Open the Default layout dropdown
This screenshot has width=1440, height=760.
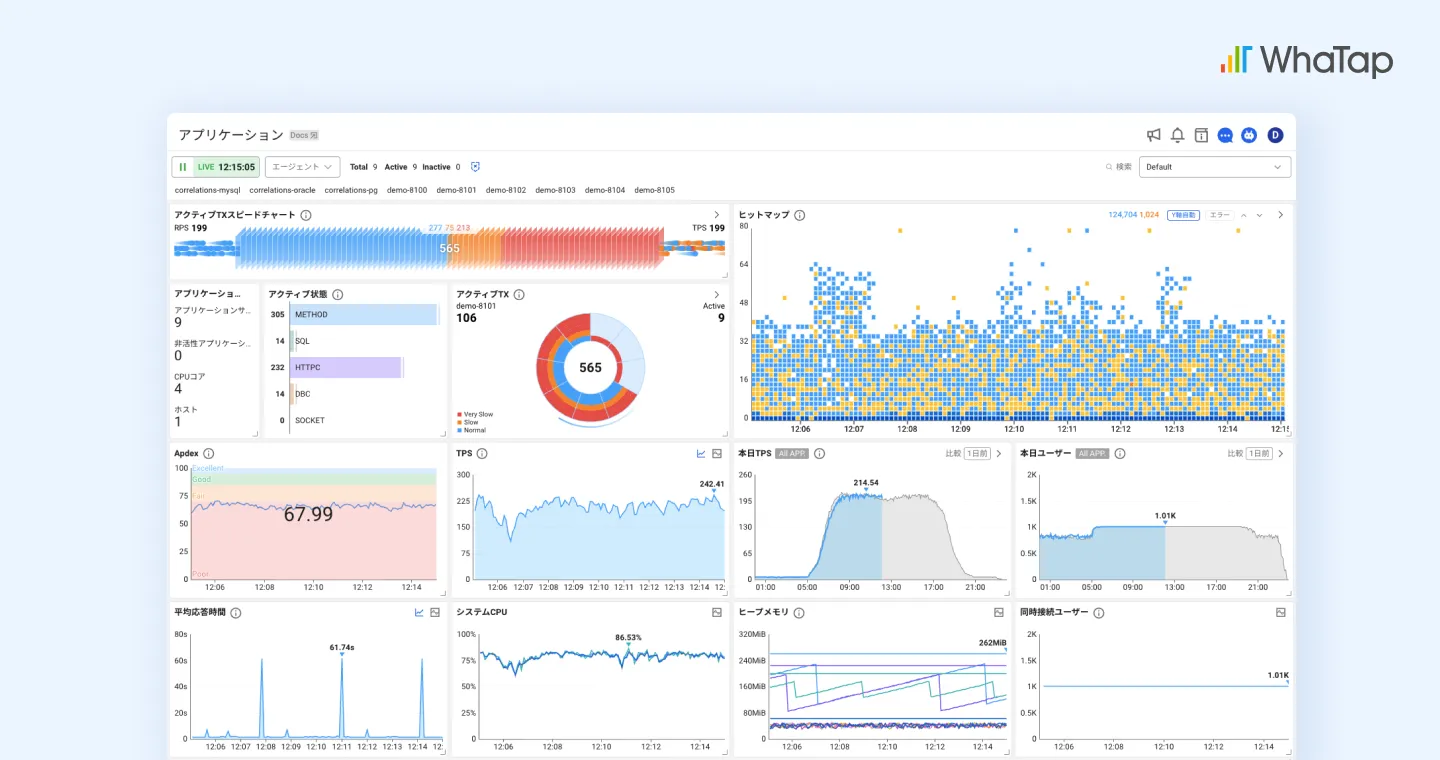[1215, 167]
